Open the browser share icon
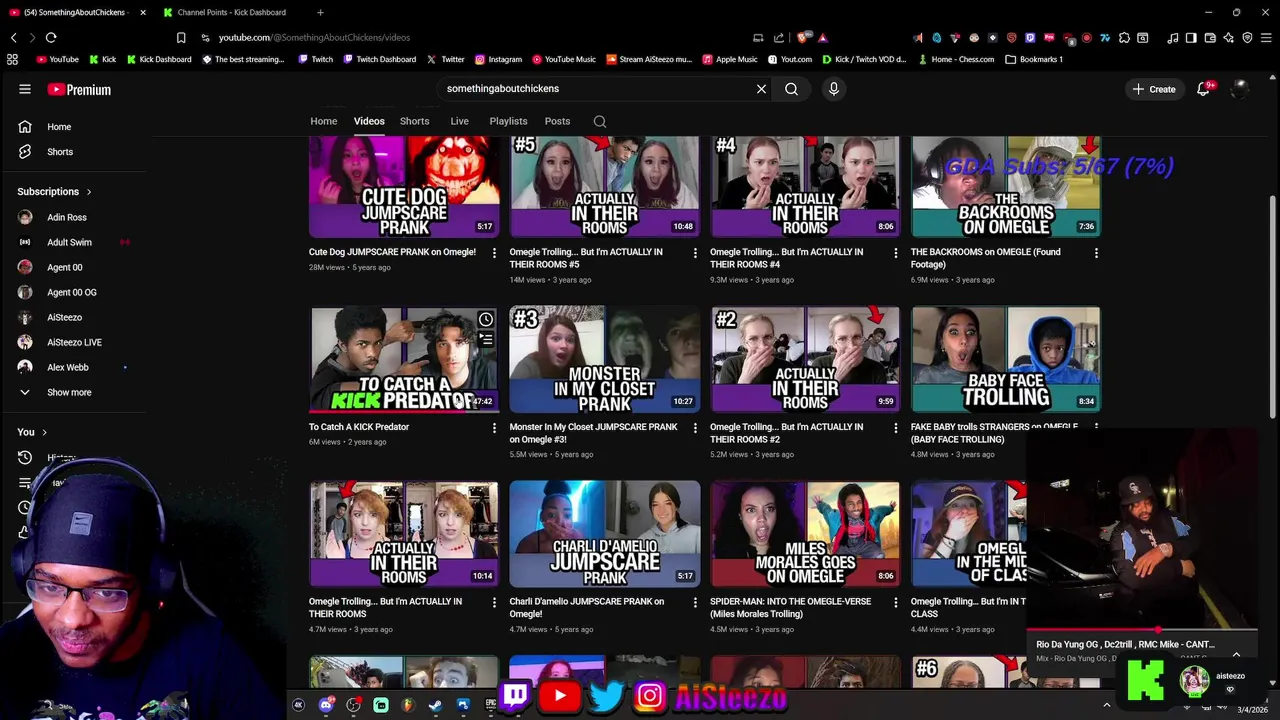The image size is (1280, 720). coord(779,37)
